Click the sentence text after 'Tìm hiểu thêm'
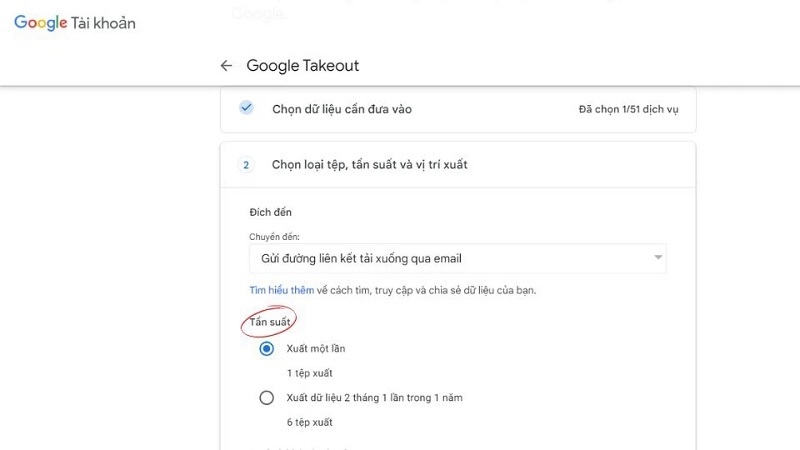This screenshot has height=450, width=800. click(x=435, y=290)
